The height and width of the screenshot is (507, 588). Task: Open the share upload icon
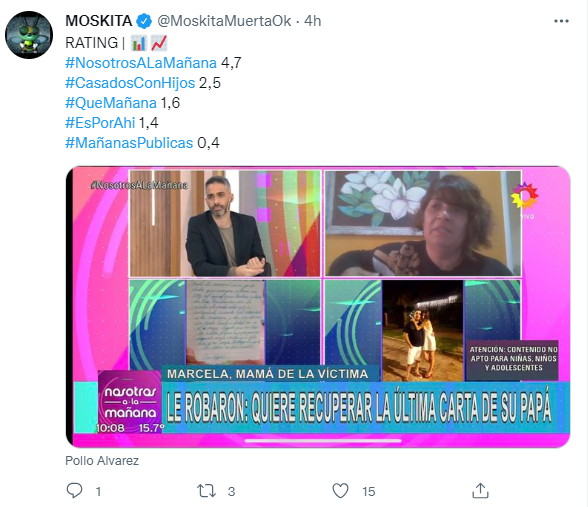click(x=480, y=490)
